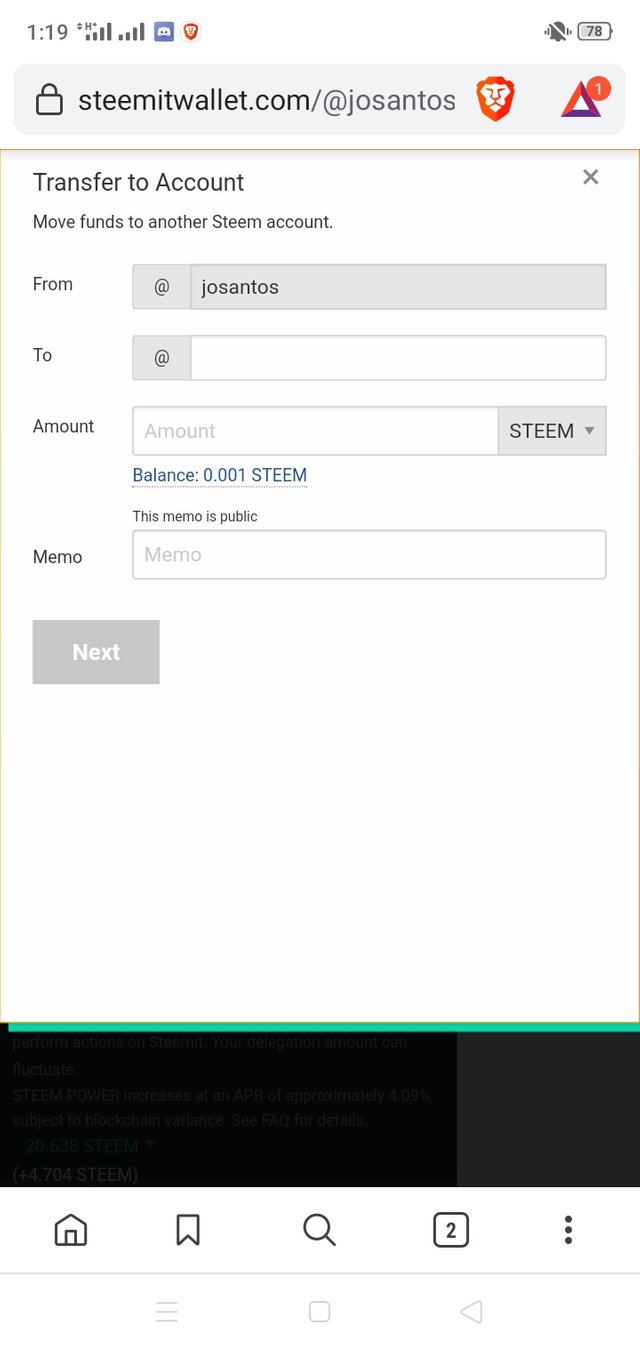Tap the steemitwallet.com address bar
Screen dimensions: 640x1351
[x=266, y=100]
